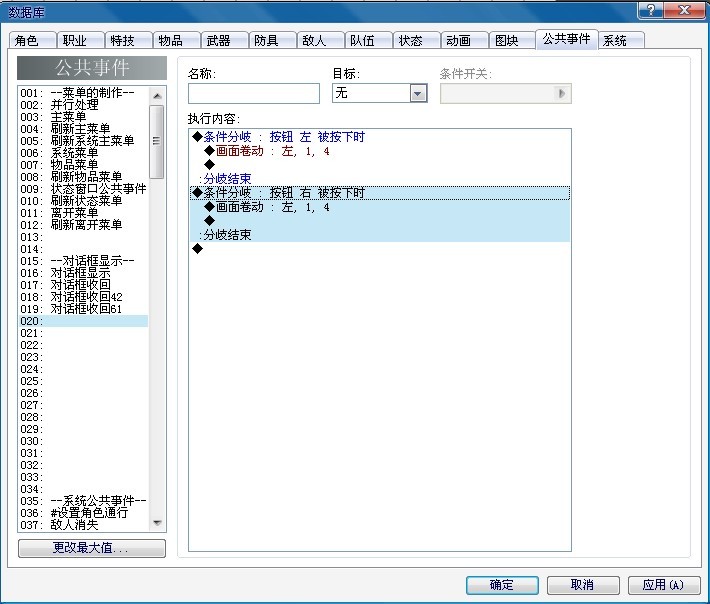
Task: Select event 036: #设置角色通行
Action: click(83, 513)
